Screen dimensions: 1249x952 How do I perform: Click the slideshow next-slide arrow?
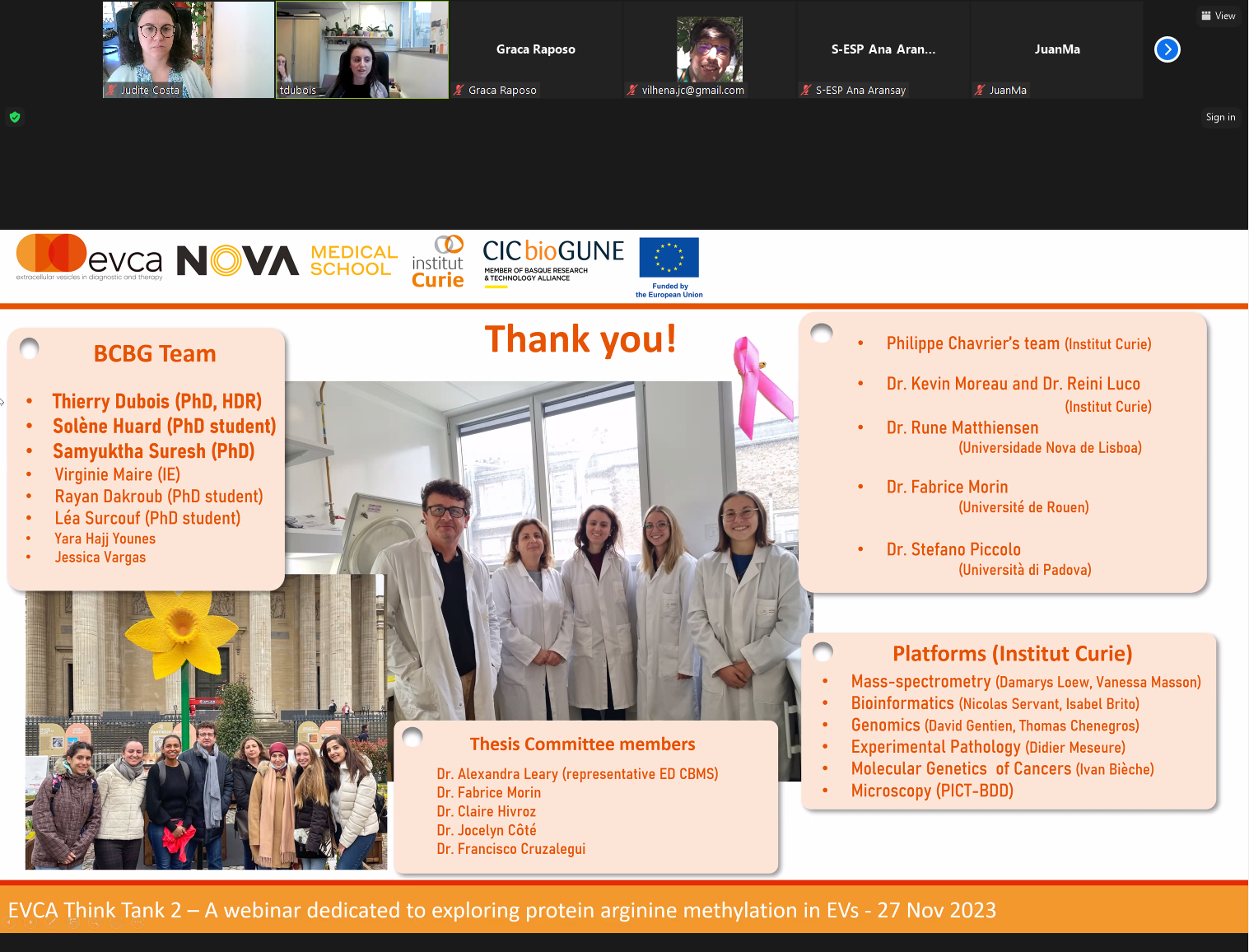tap(31, 922)
